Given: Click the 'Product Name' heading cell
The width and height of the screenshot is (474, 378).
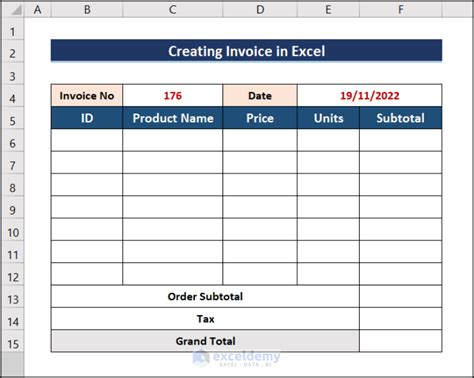Looking at the screenshot, I should click(173, 118).
